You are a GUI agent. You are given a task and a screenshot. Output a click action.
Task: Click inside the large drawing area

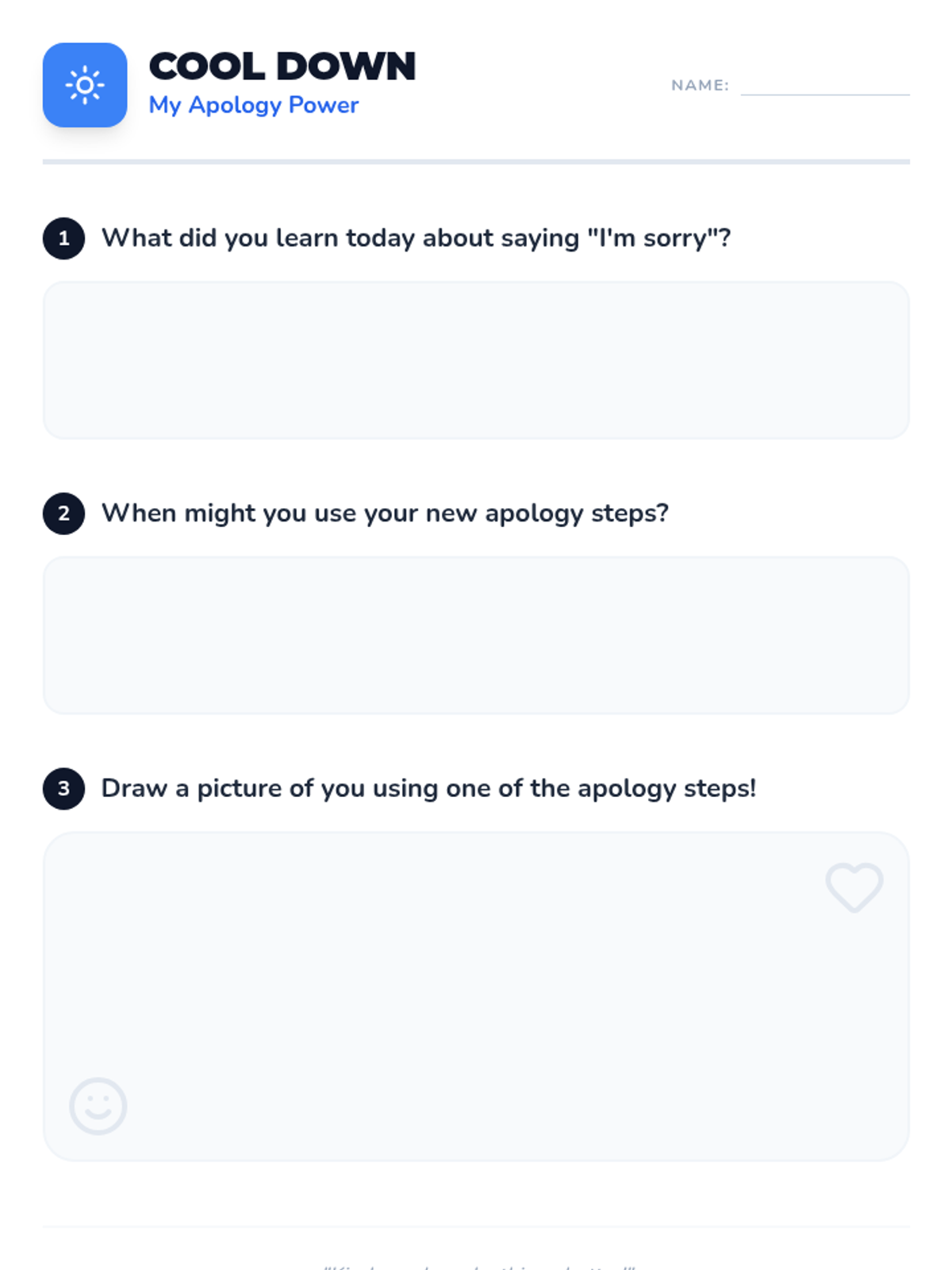[476, 996]
